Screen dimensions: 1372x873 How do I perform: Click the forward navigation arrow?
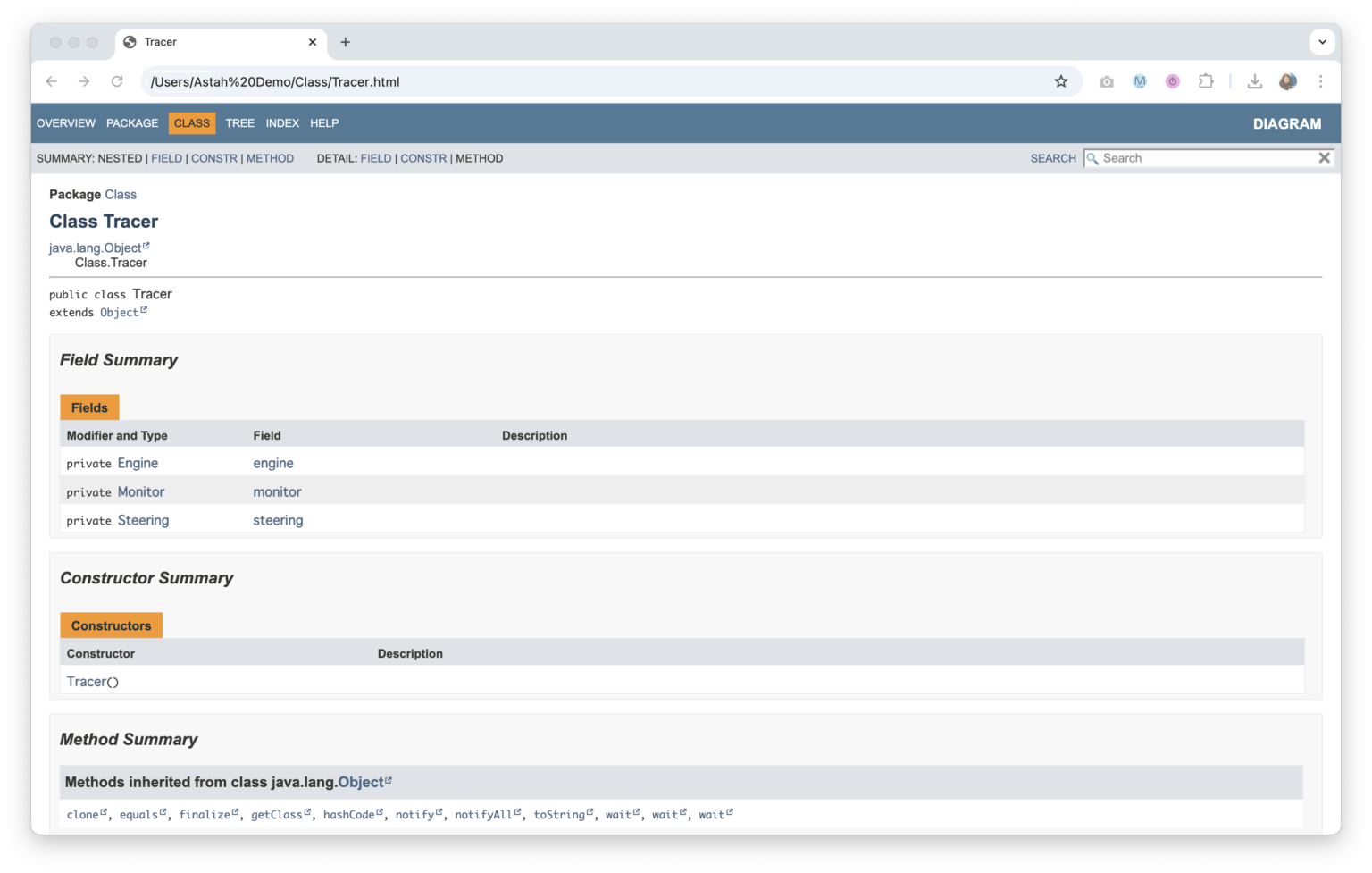84,81
